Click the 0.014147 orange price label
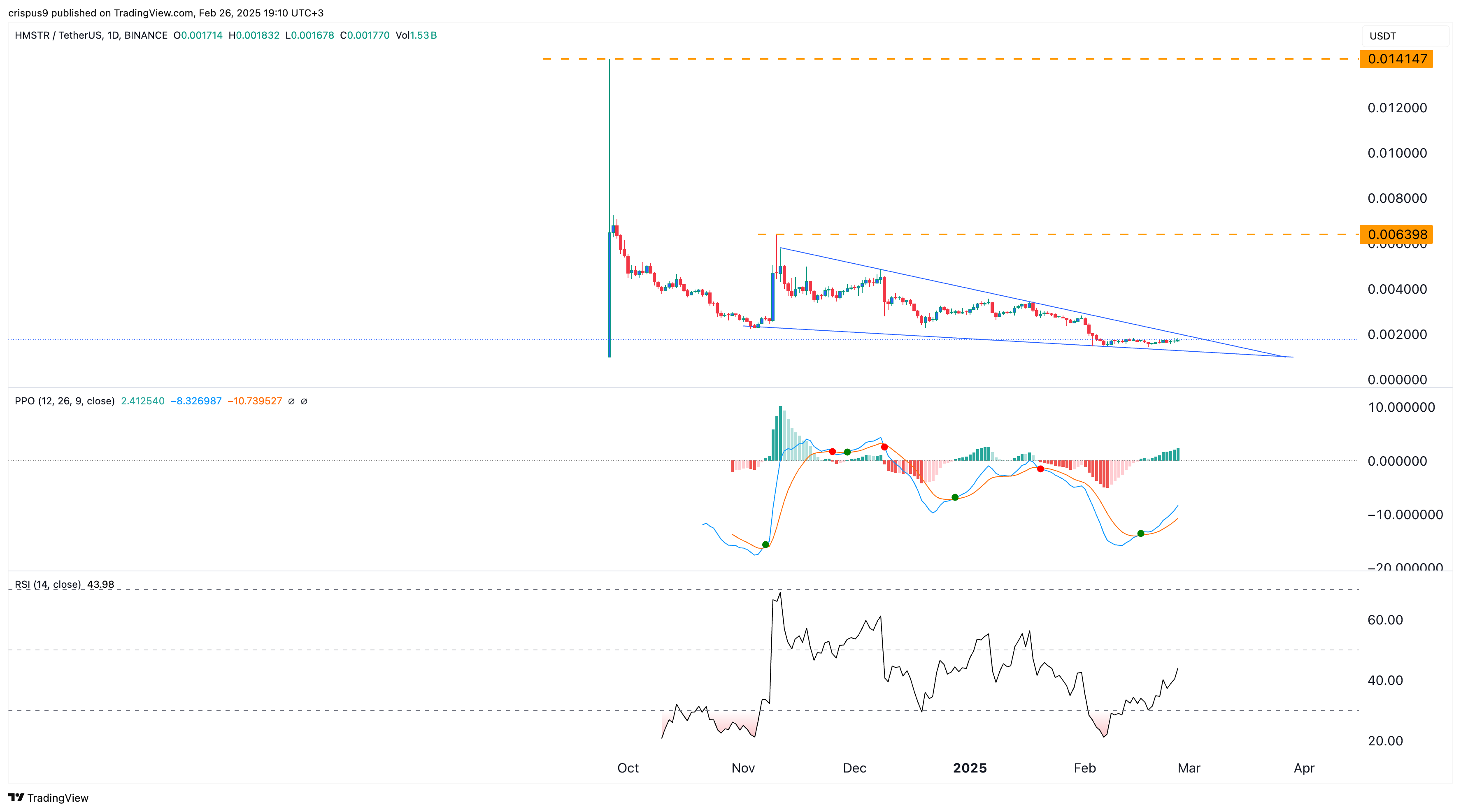1461x812 pixels. coord(1396,59)
